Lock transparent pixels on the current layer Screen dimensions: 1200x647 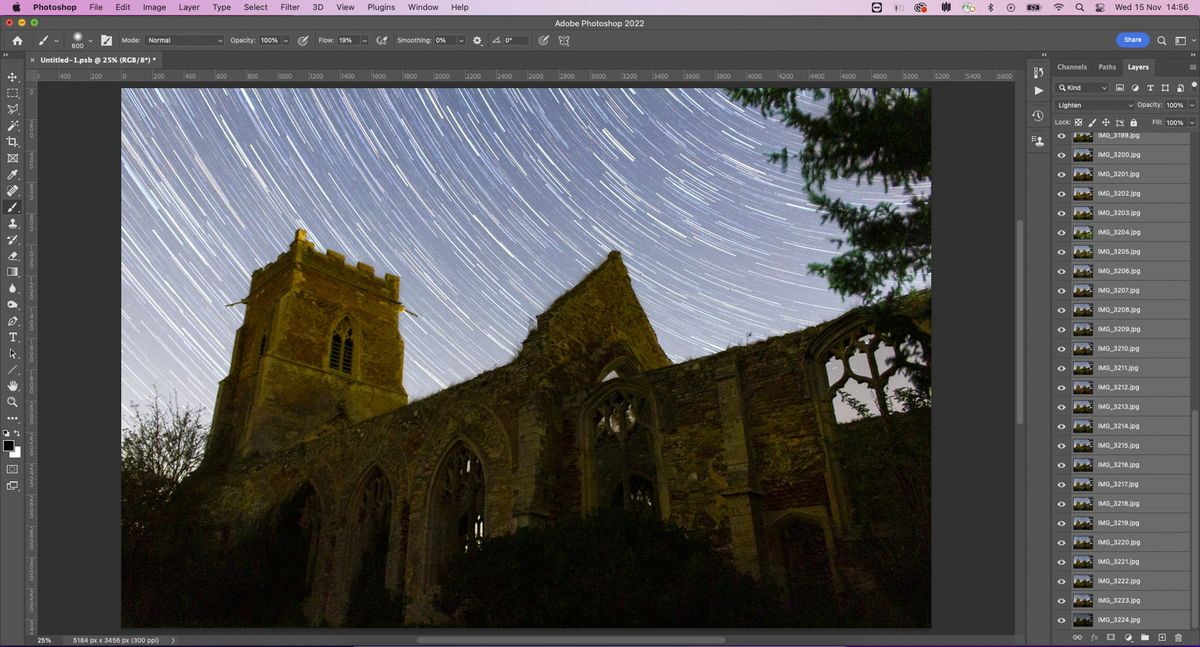pyautogui.click(x=1078, y=122)
